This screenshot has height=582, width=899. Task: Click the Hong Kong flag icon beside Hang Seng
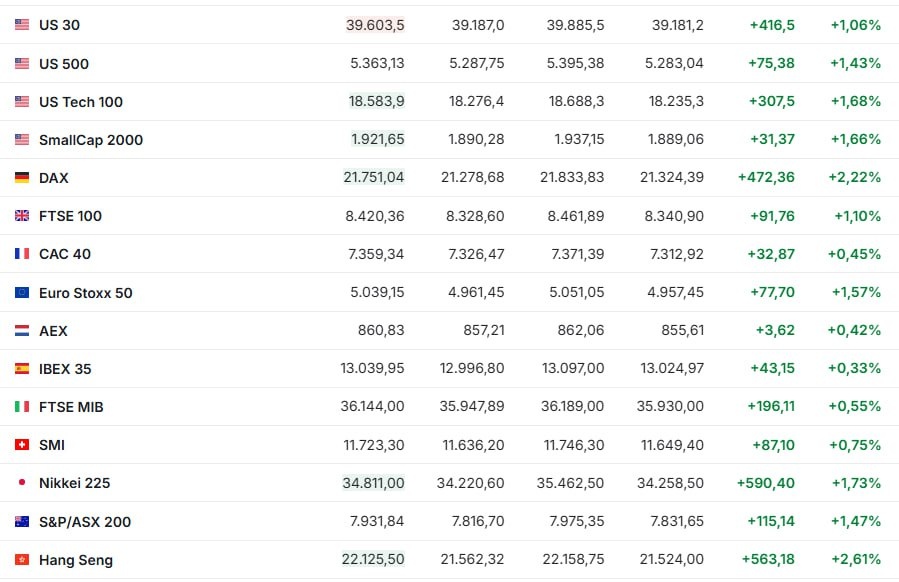click(22, 560)
